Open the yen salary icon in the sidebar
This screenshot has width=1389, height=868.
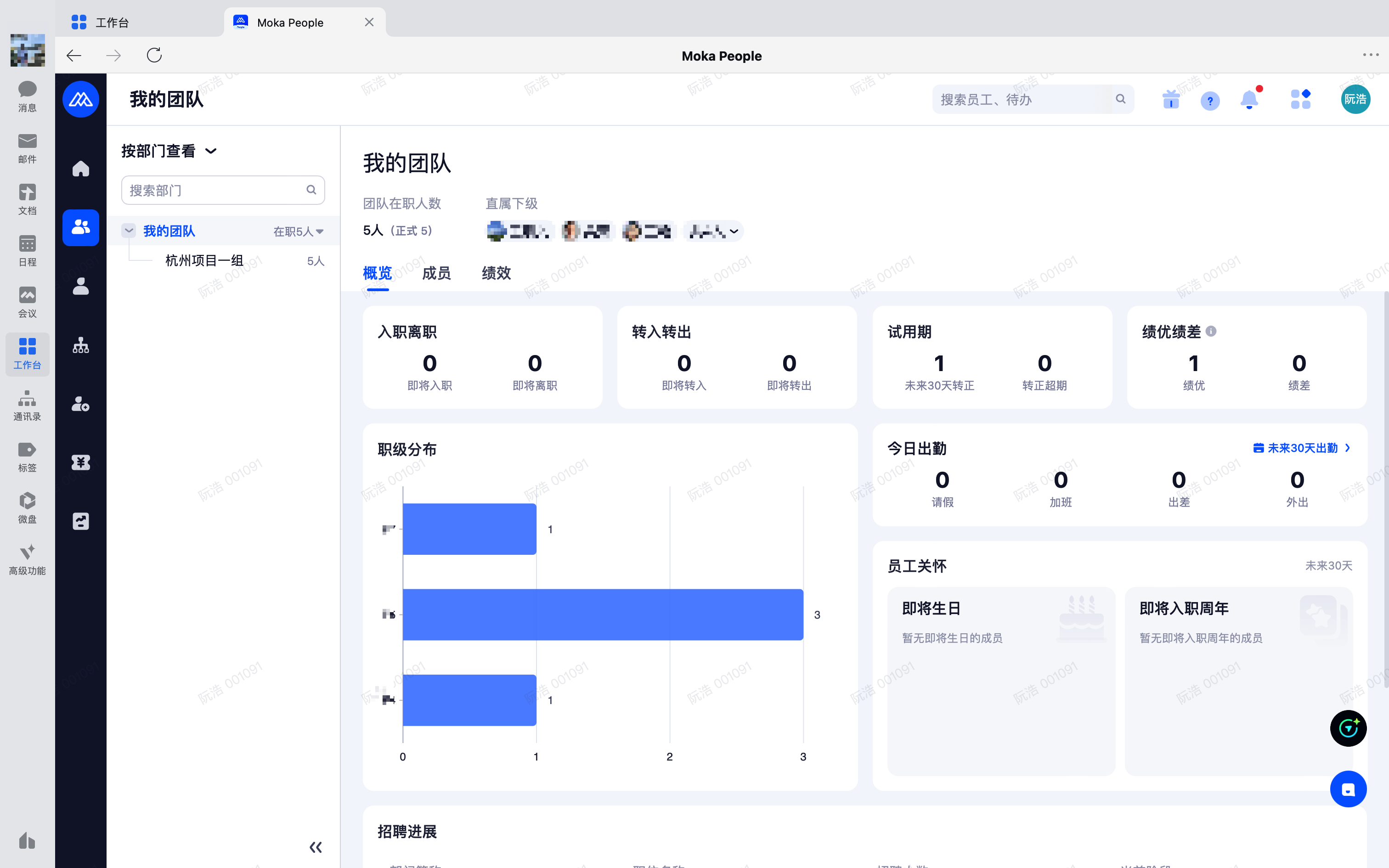tap(80, 463)
